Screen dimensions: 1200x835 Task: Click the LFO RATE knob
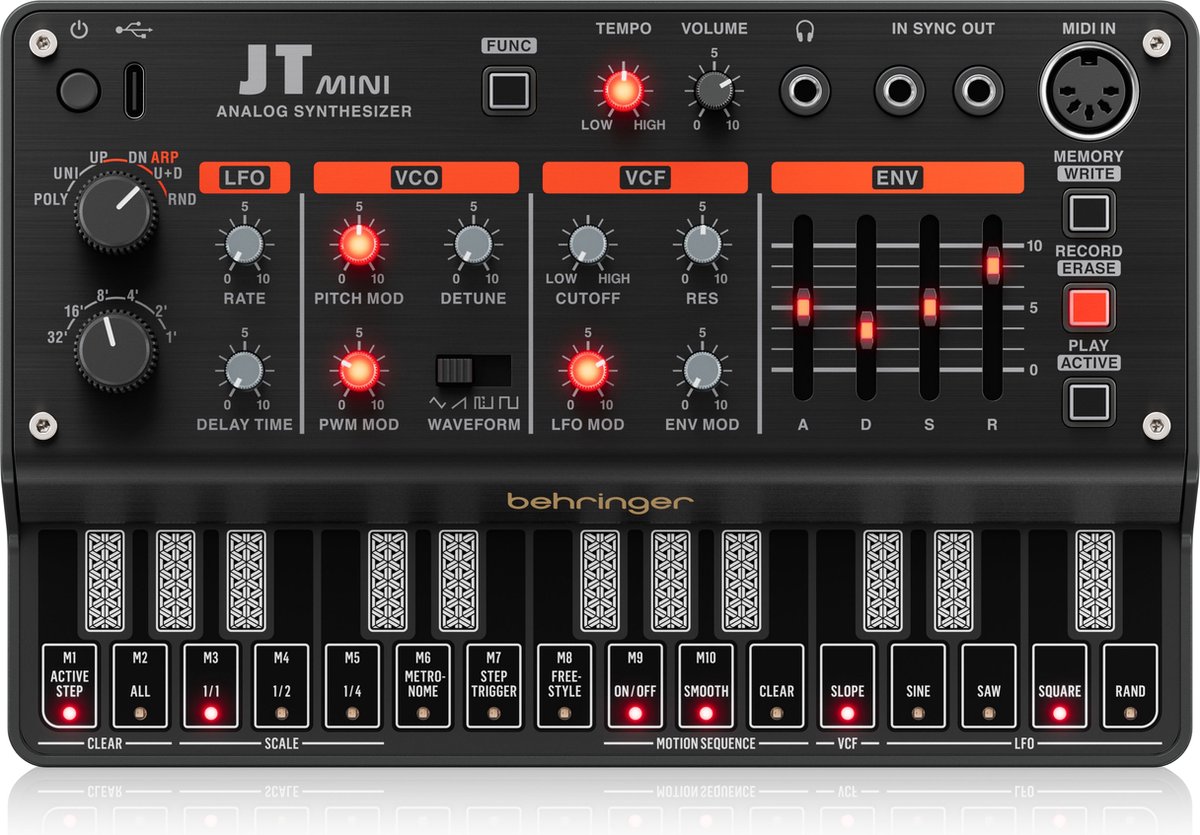244,244
